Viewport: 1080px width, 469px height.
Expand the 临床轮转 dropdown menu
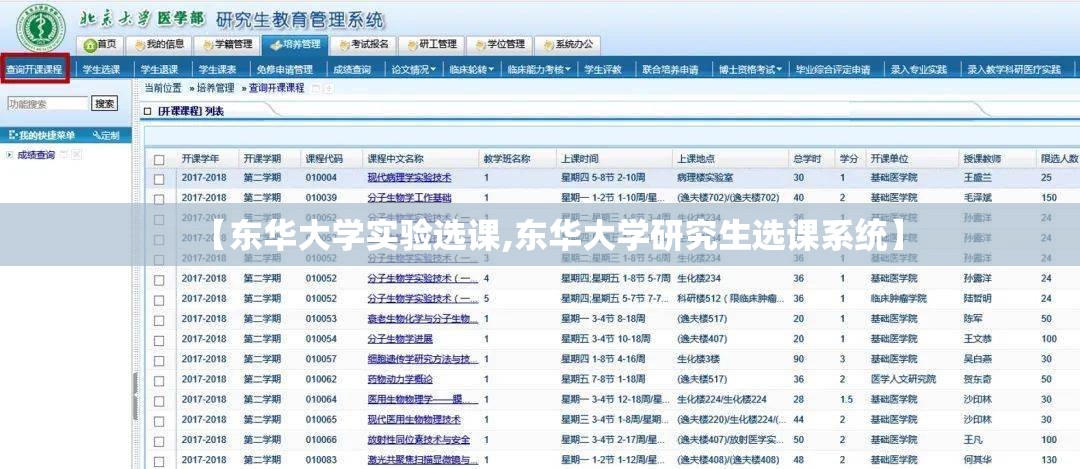tap(471, 70)
